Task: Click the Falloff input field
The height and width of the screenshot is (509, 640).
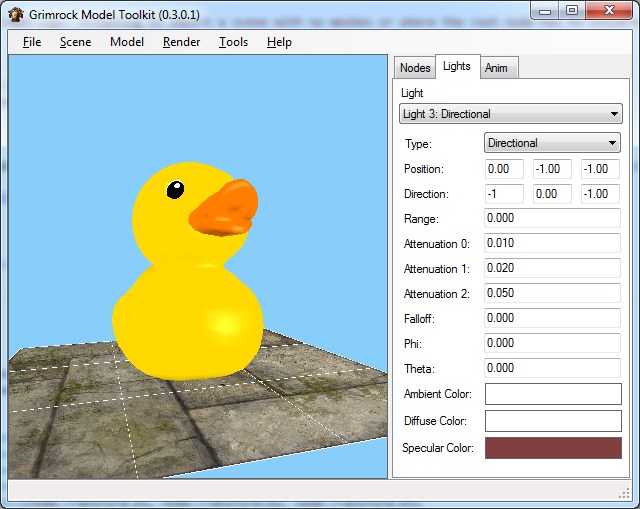Action: point(552,318)
